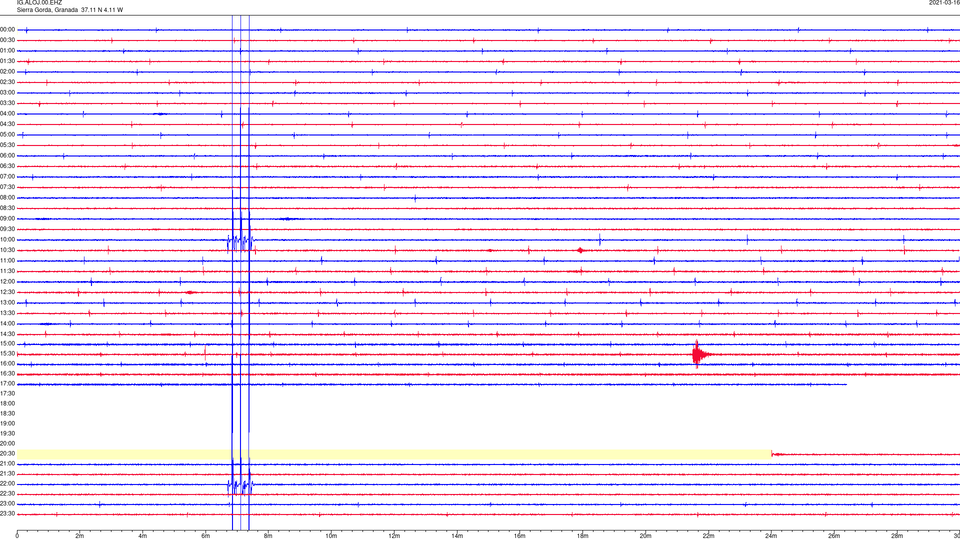Click the 26m tick on time axis
Image resolution: width=960 pixels, height=540 pixels.
tap(834, 536)
